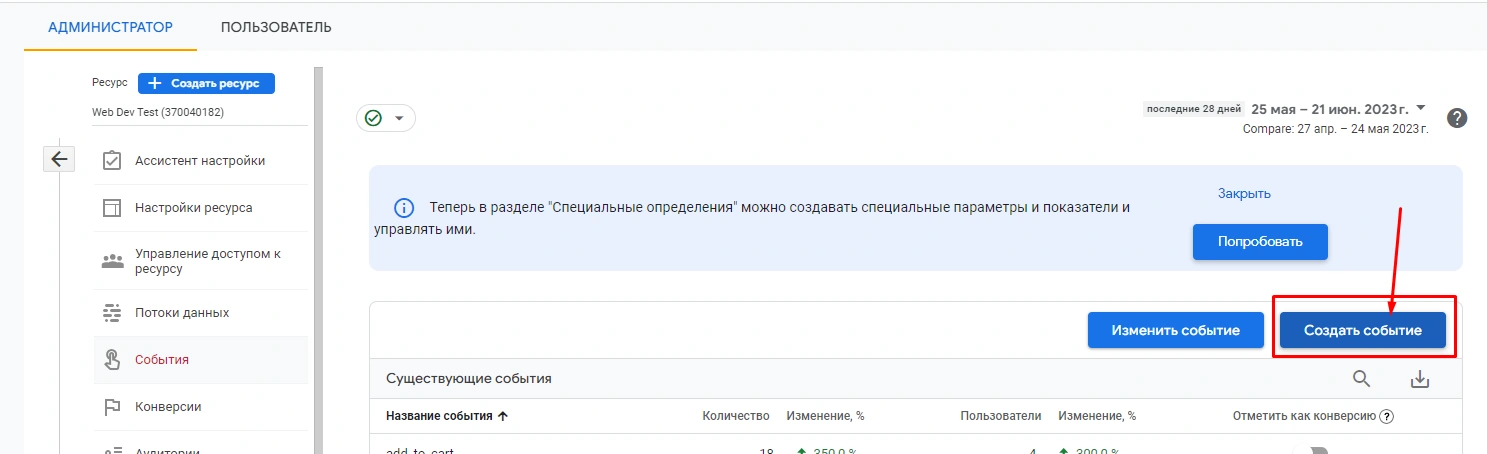Viewport: 1487px width, 454px height.
Task: Click the info icon in blue banner
Action: click(x=404, y=208)
